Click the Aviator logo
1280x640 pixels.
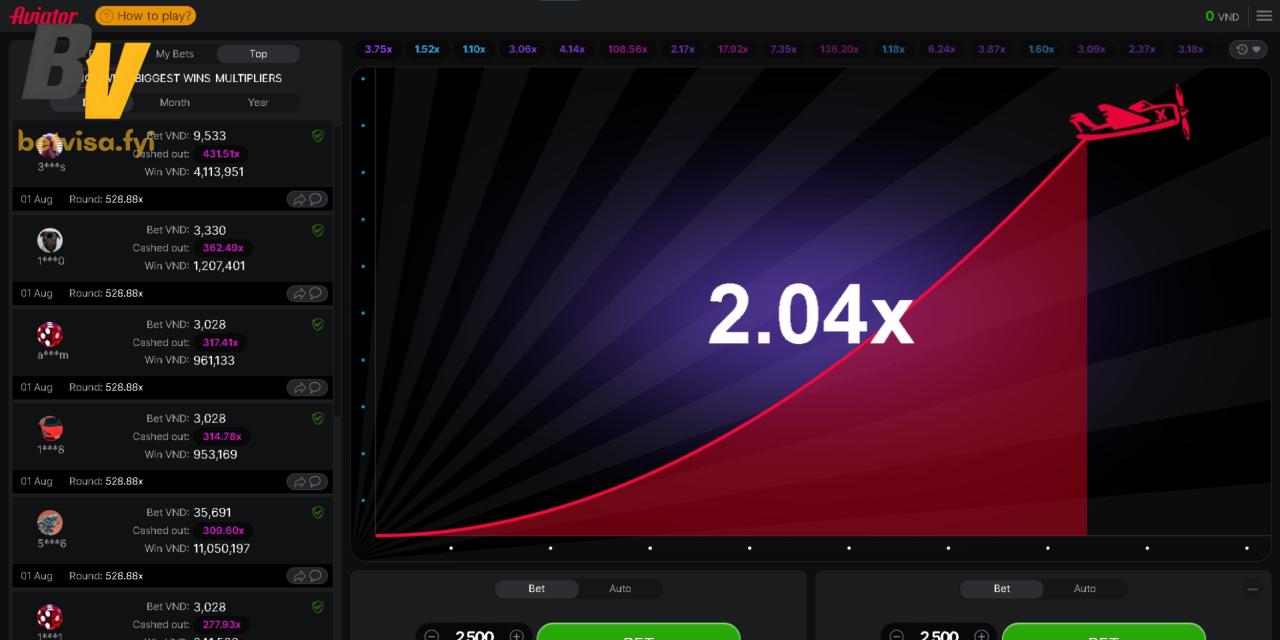44,16
